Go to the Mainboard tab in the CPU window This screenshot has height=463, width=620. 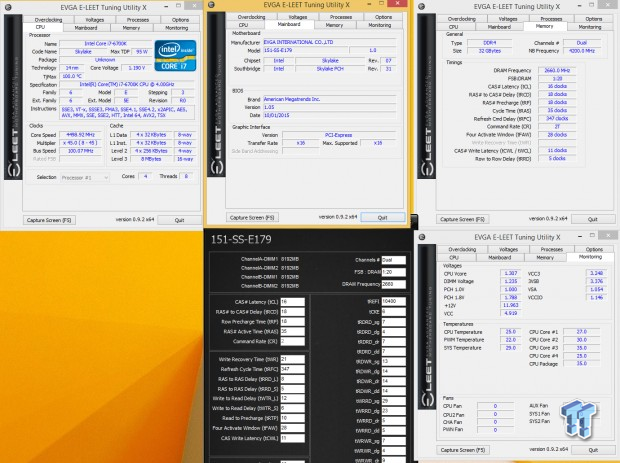[86, 28]
